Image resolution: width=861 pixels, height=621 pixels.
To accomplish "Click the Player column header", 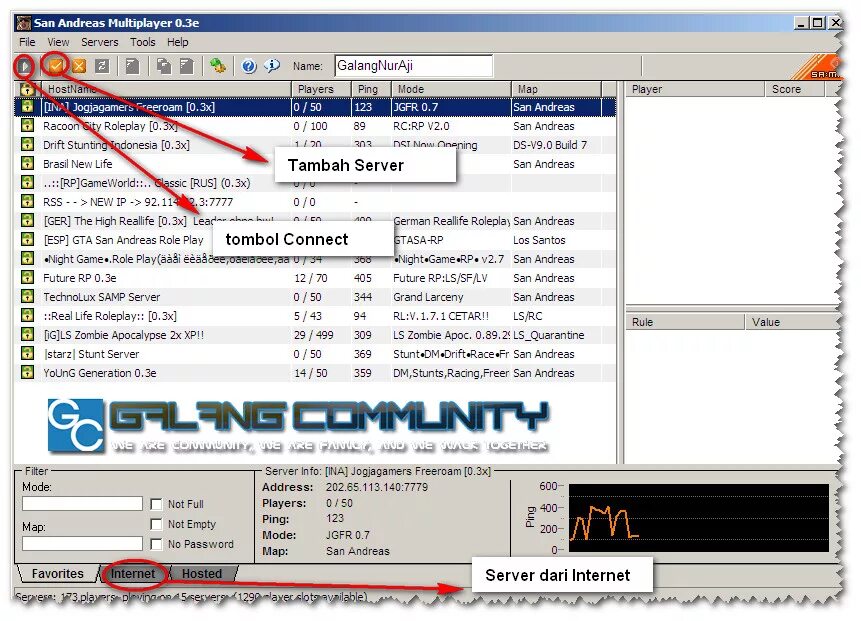I will click(x=695, y=89).
